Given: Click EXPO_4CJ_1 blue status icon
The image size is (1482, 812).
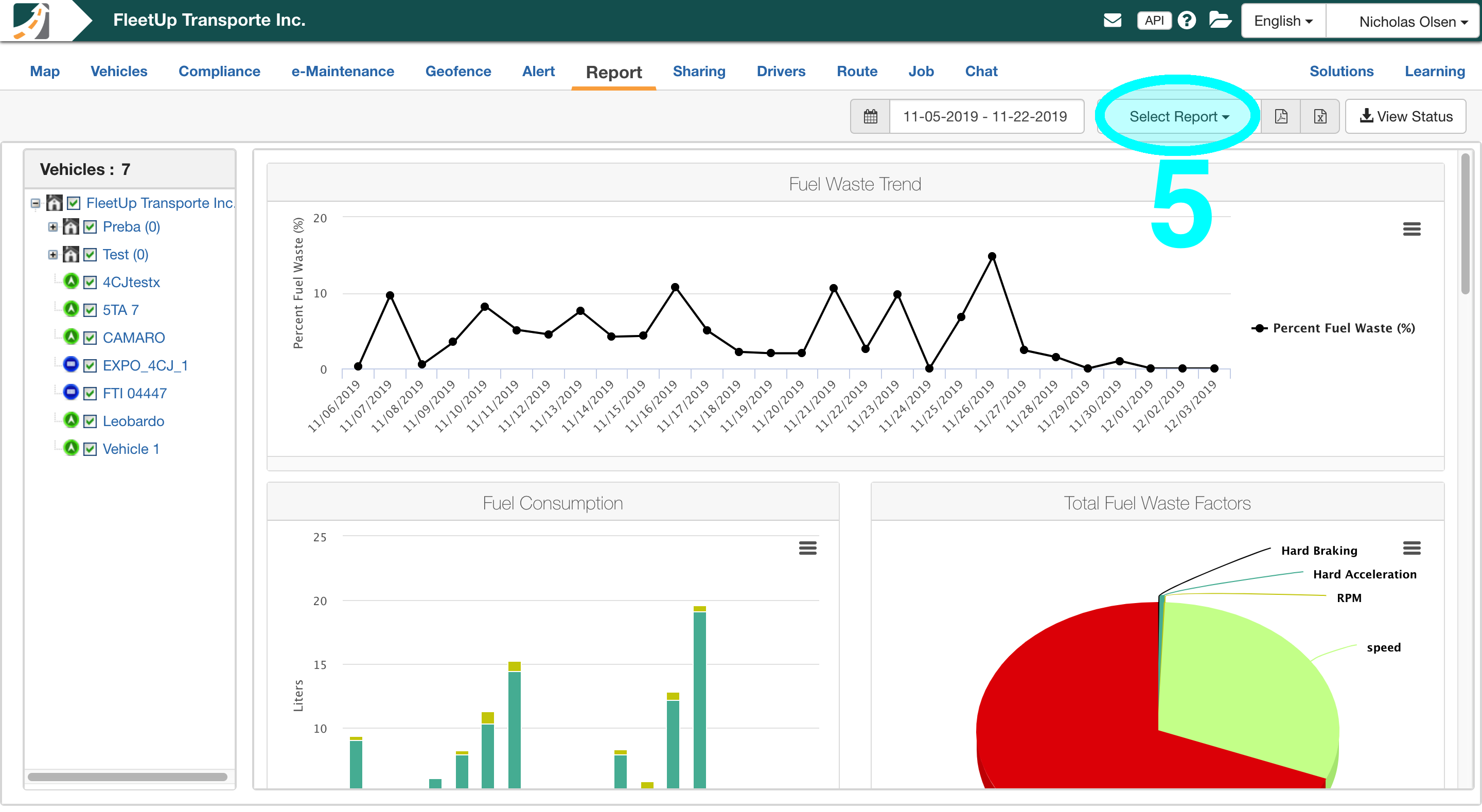Looking at the screenshot, I should (x=71, y=364).
